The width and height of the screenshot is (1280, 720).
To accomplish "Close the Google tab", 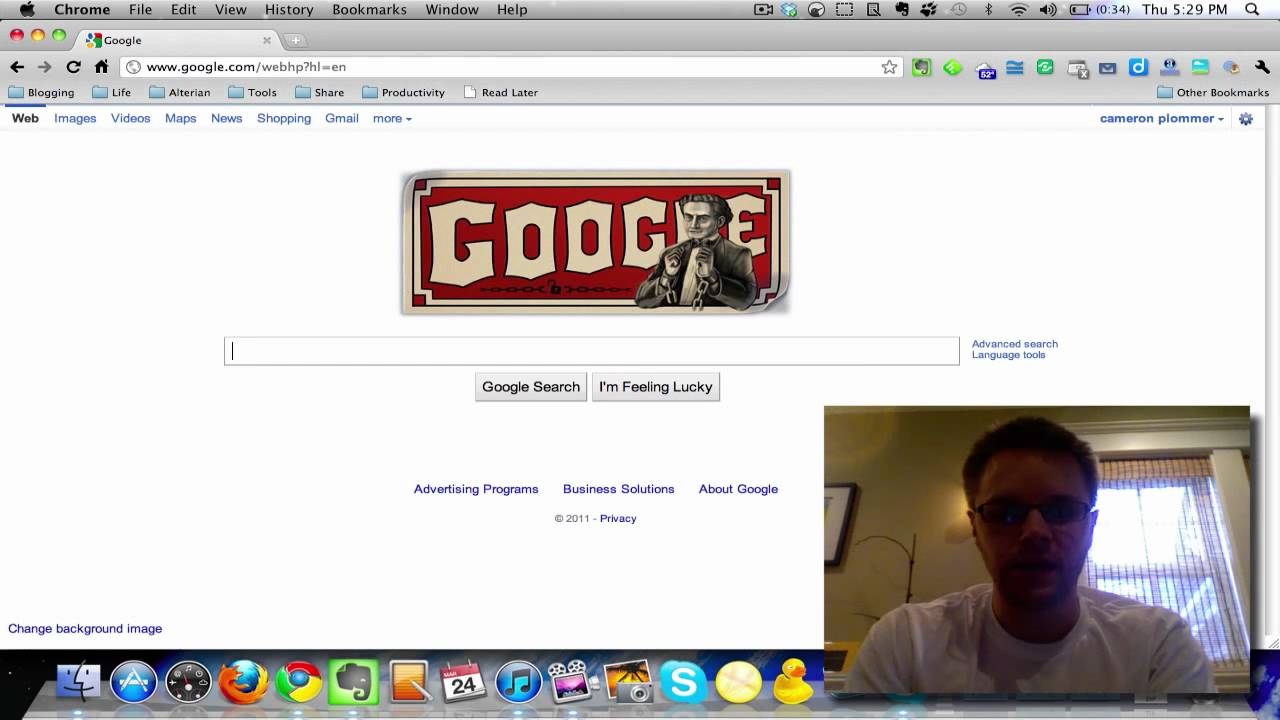I will tap(267, 41).
